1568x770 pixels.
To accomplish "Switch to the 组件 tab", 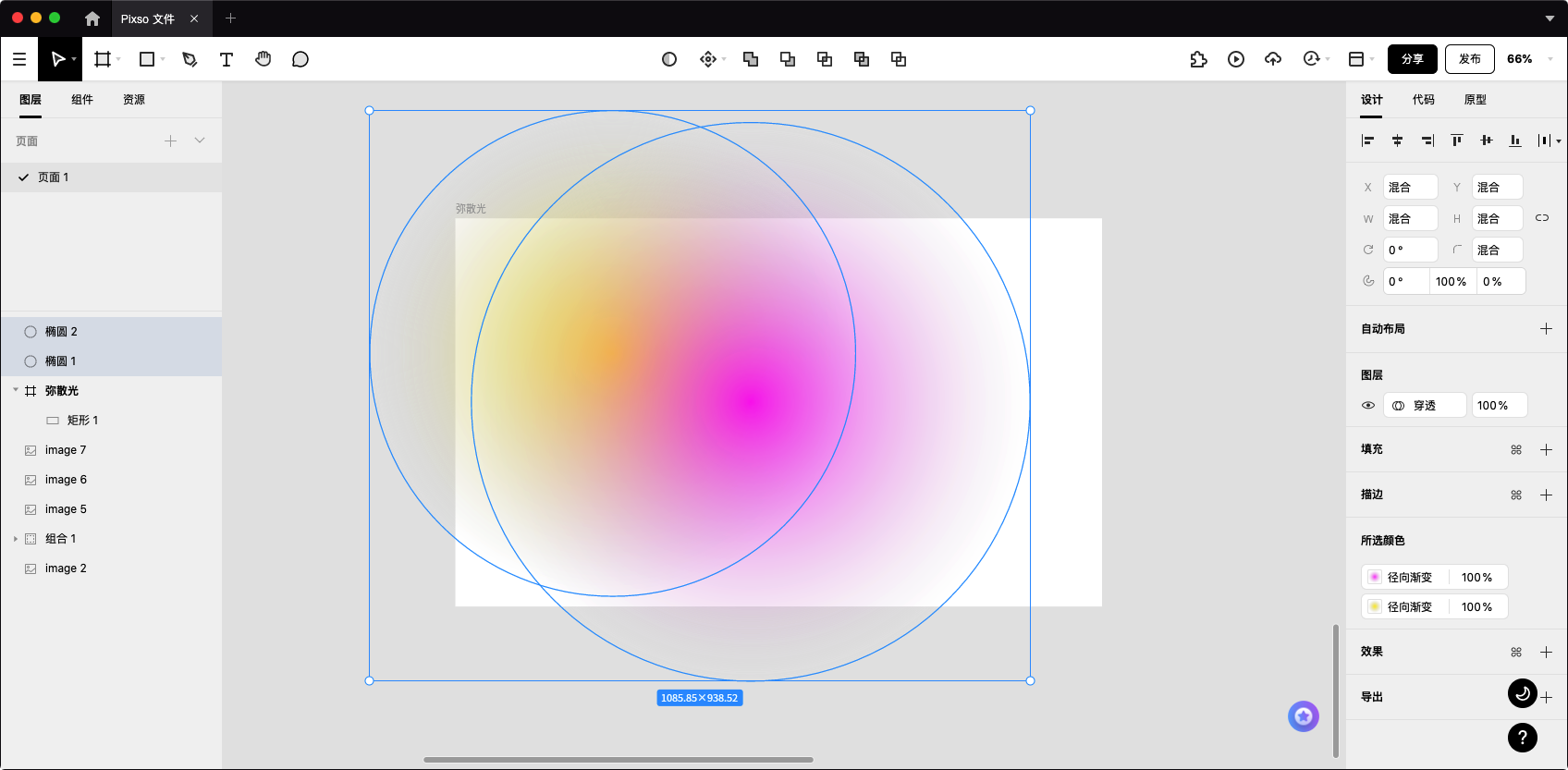I will pos(82,100).
